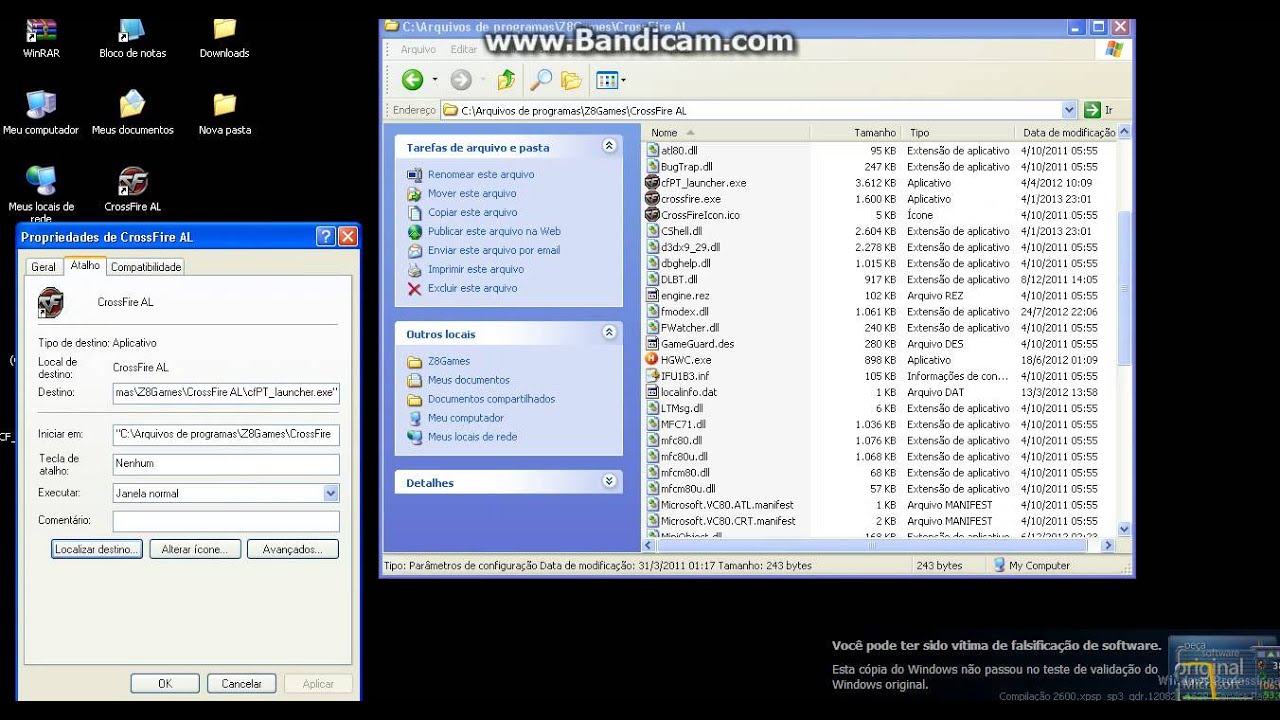Click OK in properties dialog
Screen dimensions: 1280x720
pyautogui.click(x=165, y=684)
